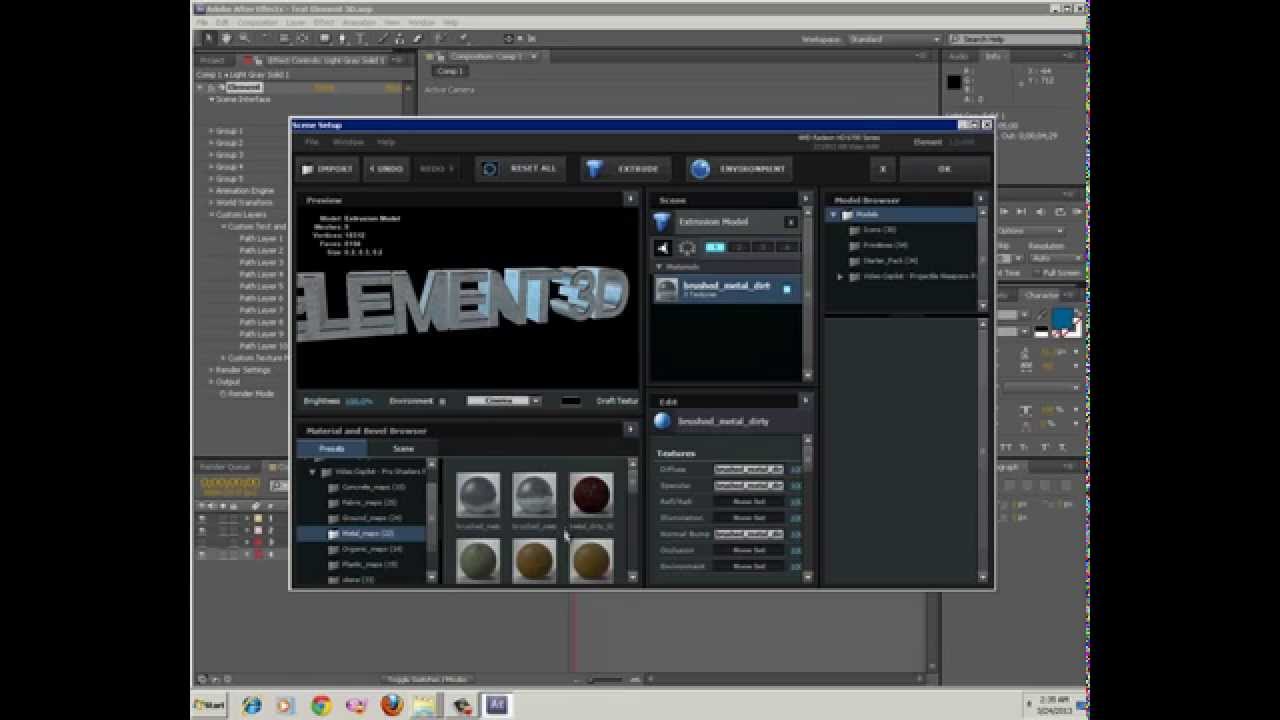Open the Workspace dropdown in After Effects
The width and height of the screenshot is (1280, 720).
coord(893,39)
